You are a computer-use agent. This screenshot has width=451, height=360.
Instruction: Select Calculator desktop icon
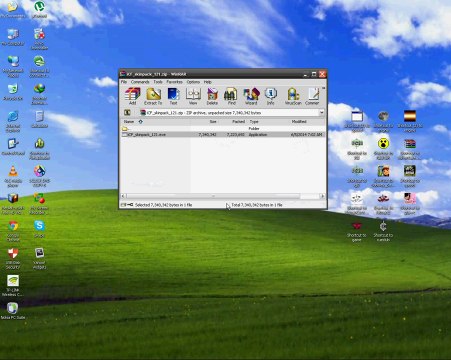coord(39,119)
